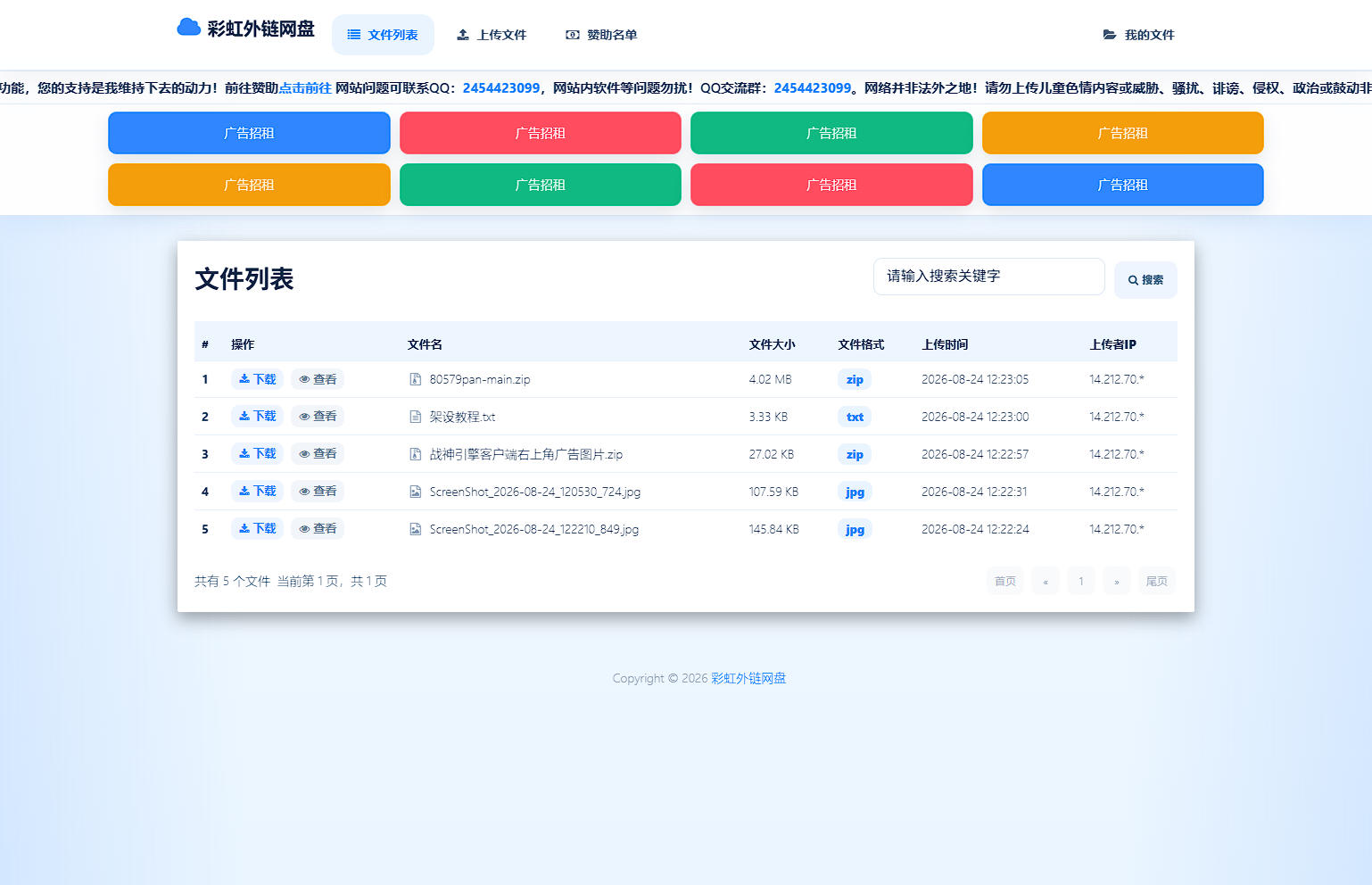This screenshot has width=1372, height=885.
Task: Click 文件列表 page heading
Action: tap(244, 279)
